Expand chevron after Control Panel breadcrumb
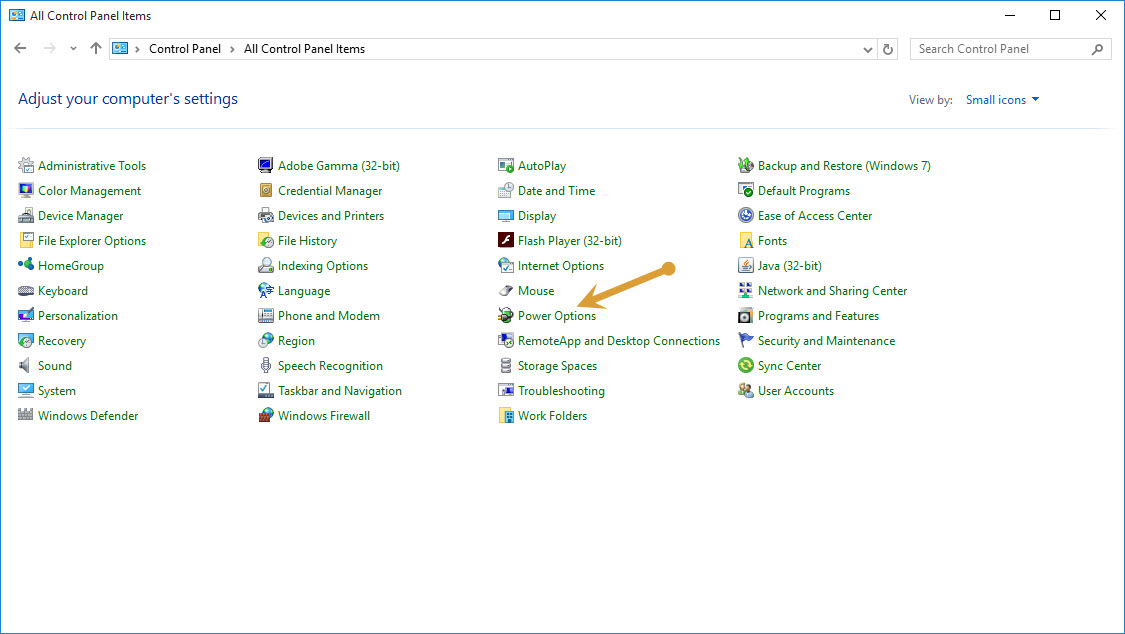 pos(232,49)
